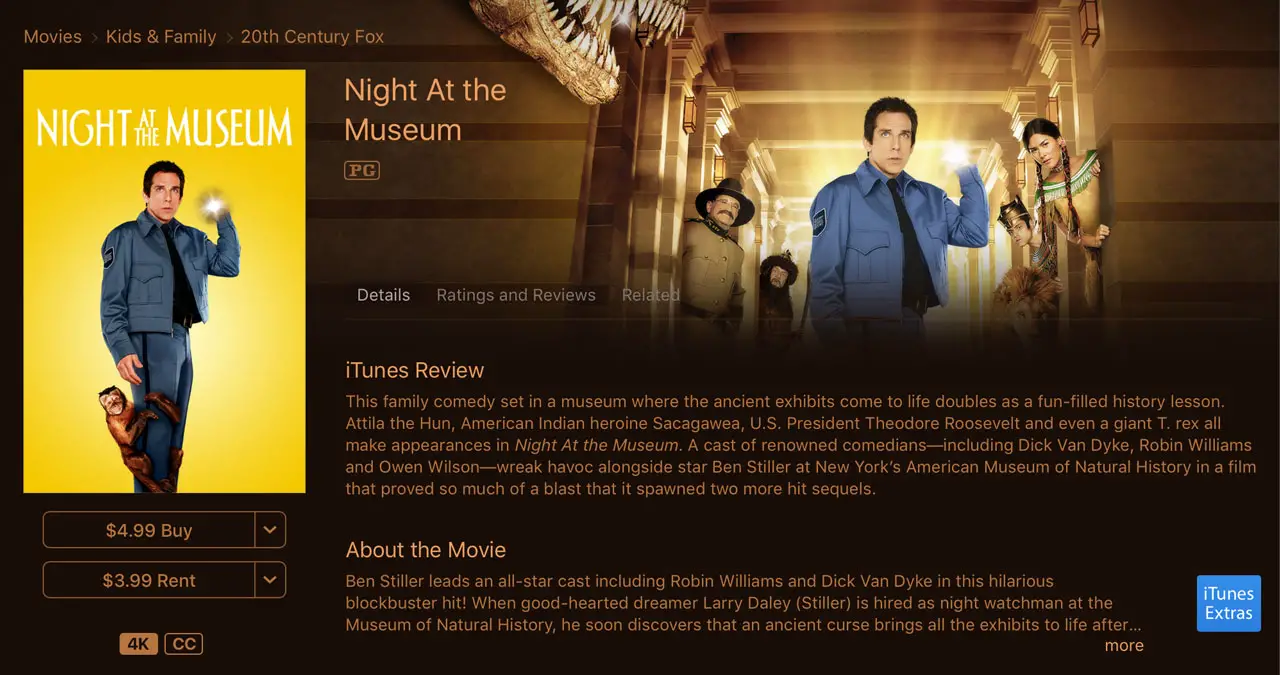Viewport: 1280px width, 675px height.
Task: Open the Related tab
Action: [x=651, y=295]
